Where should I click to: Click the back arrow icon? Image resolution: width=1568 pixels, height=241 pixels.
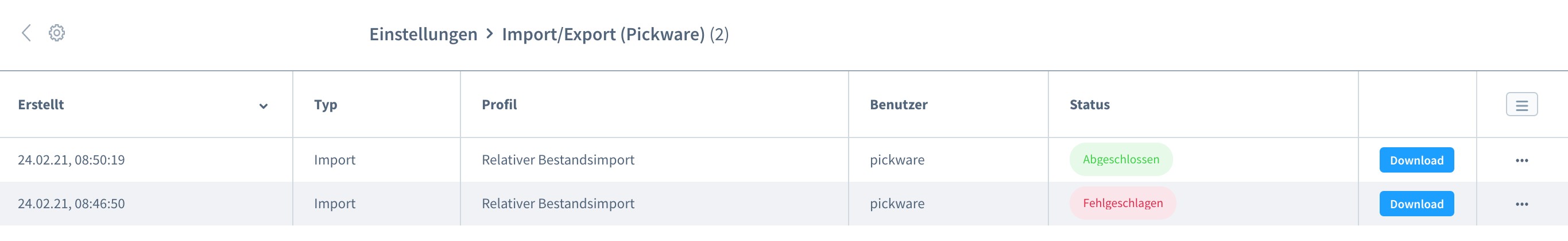(26, 33)
